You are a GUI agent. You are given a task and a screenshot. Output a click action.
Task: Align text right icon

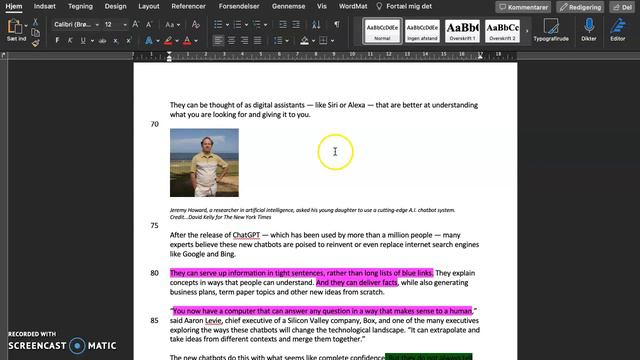[244, 40]
